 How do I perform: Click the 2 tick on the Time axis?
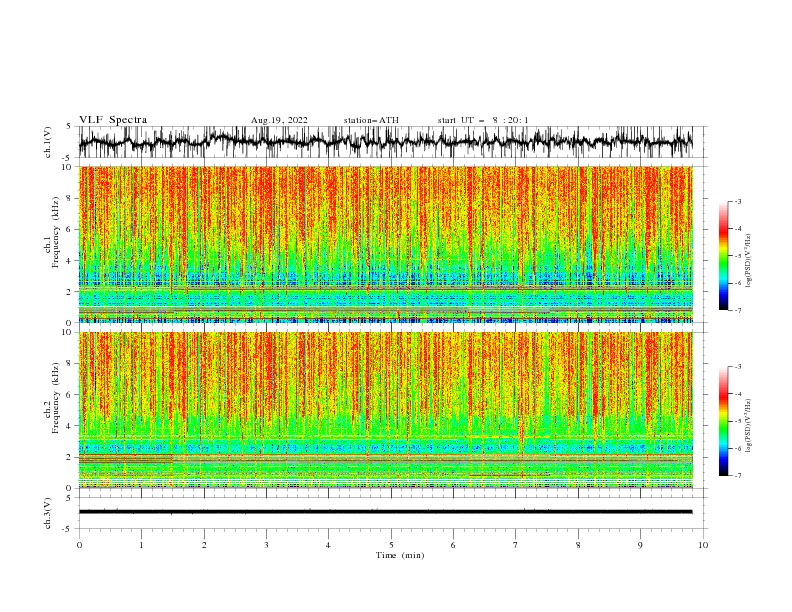click(204, 545)
